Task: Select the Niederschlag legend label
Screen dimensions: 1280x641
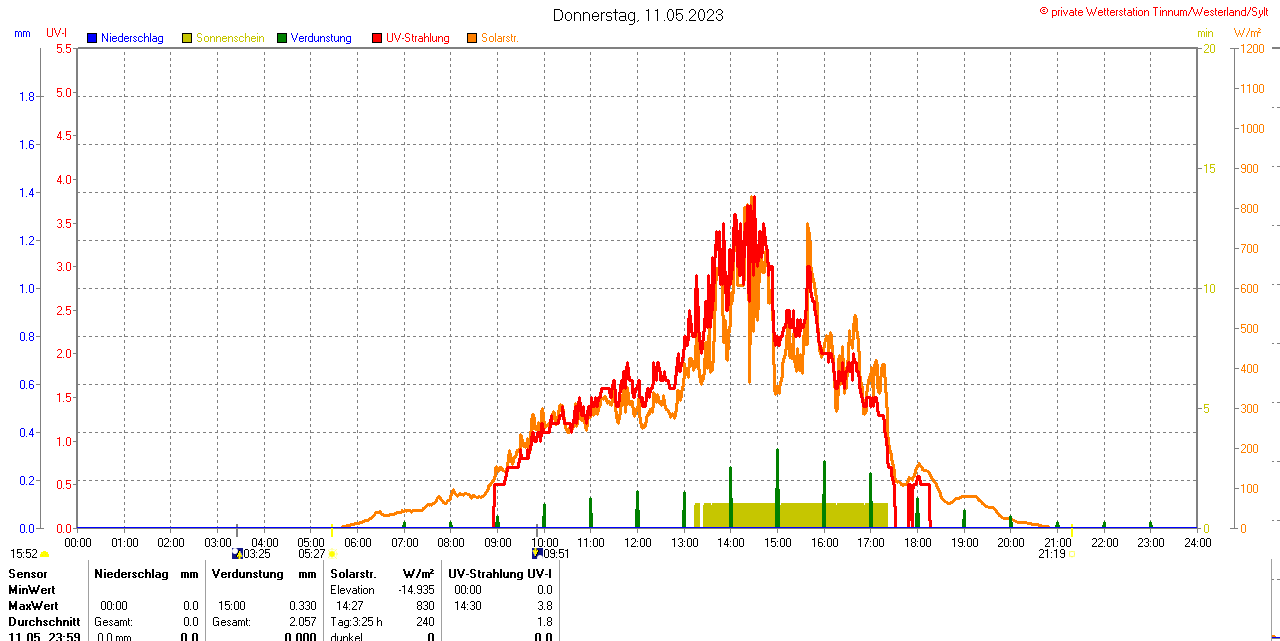Action: [x=131, y=38]
